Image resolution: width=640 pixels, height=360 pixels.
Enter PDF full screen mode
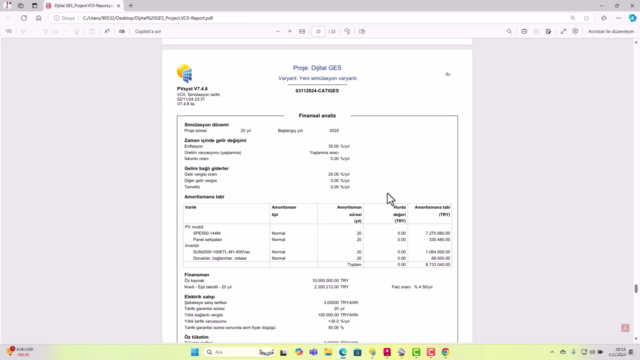[x=563, y=31]
